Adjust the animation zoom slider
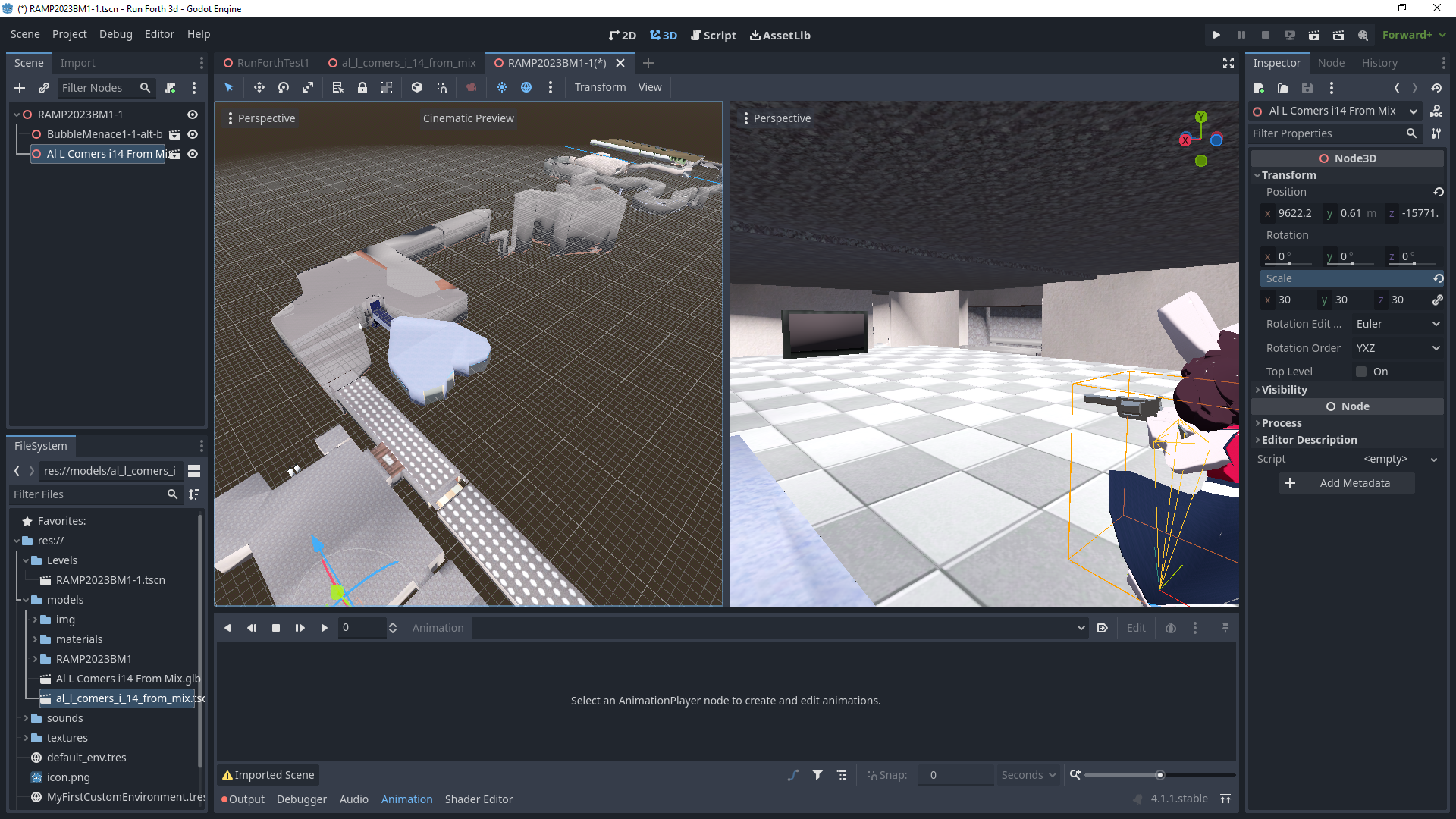Image resolution: width=1456 pixels, height=819 pixels. (1159, 775)
